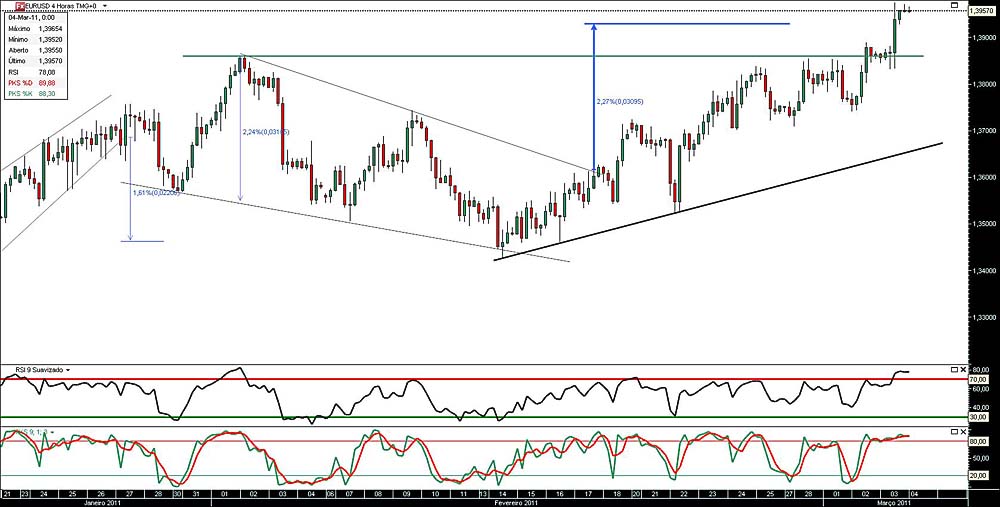The width and height of the screenshot is (1000, 507).
Task: Click the 1,34000 price axis label
Action: [983, 271]
